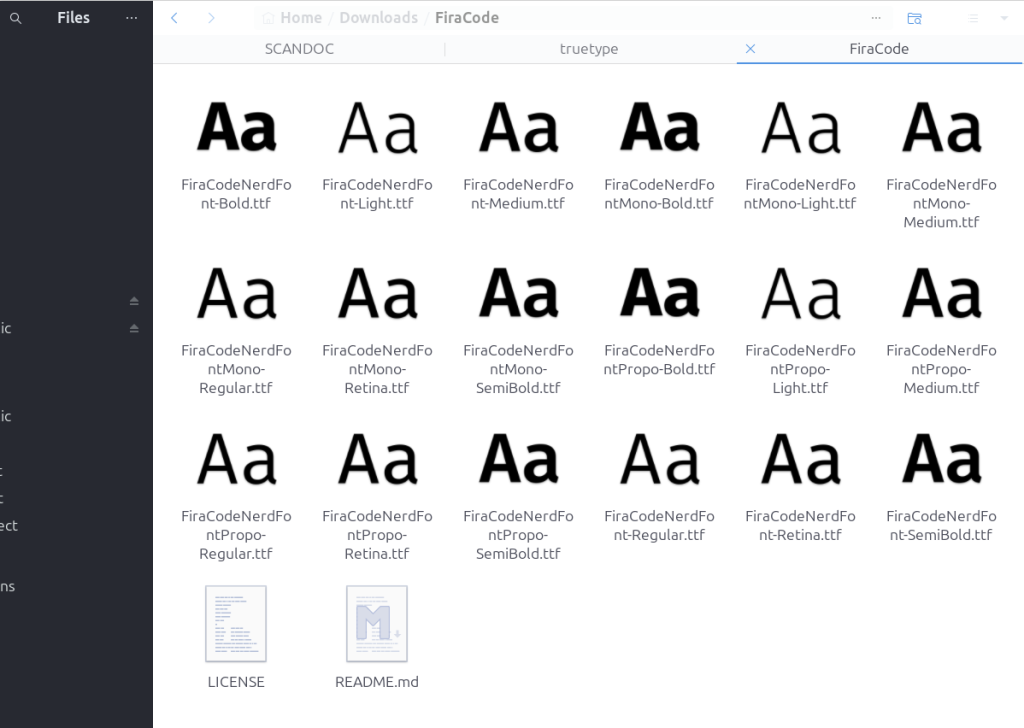Viewport: 1024px width, 728px height.
Task: Open the sidebar three-dot main menu
Action: (131, 18)
